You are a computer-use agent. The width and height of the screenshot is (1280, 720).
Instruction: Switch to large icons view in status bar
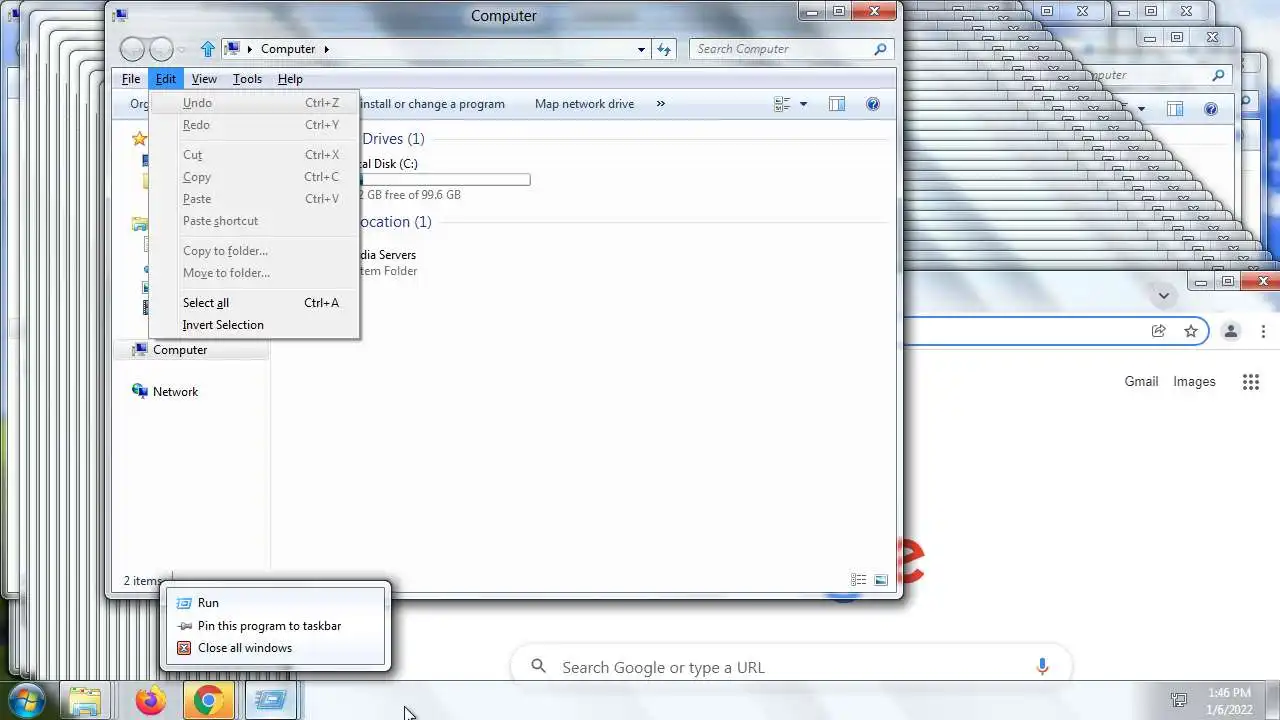[881, 580]
